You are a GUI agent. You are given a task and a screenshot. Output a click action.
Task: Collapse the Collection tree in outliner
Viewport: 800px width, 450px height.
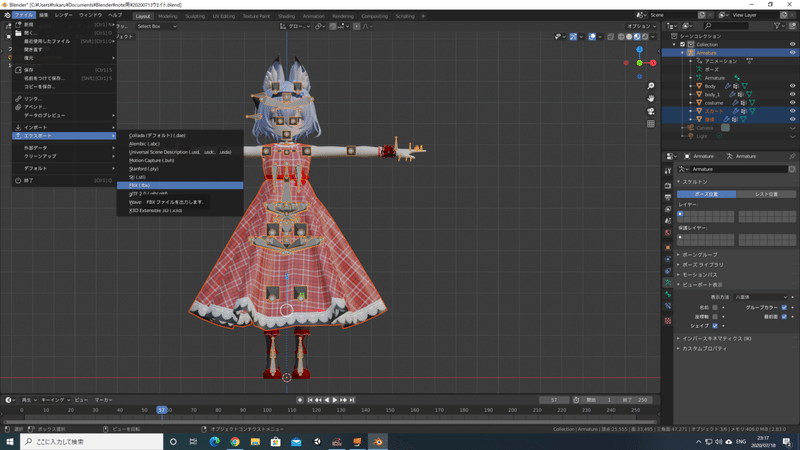tap(675, 44)
